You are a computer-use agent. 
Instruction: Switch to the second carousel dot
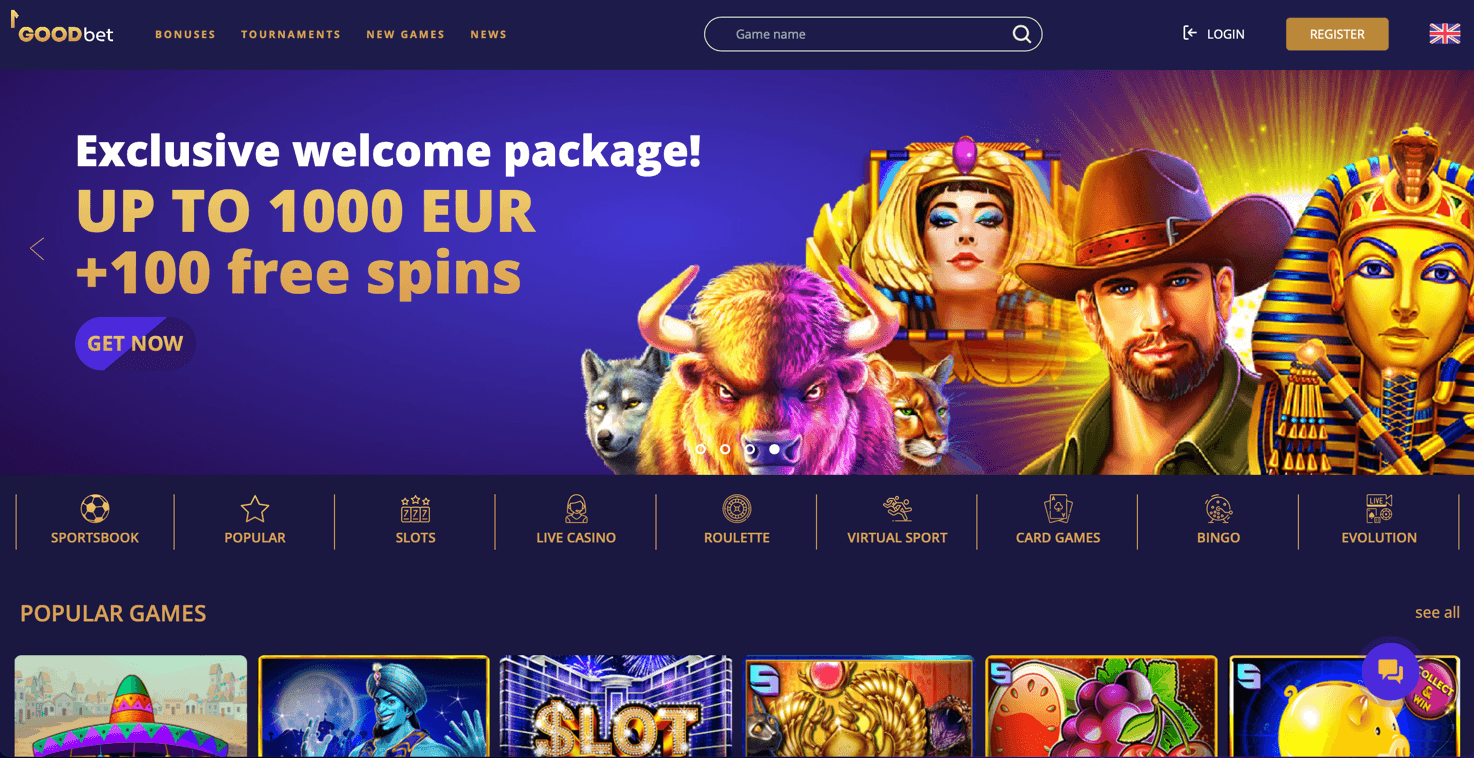coord(725,449)
